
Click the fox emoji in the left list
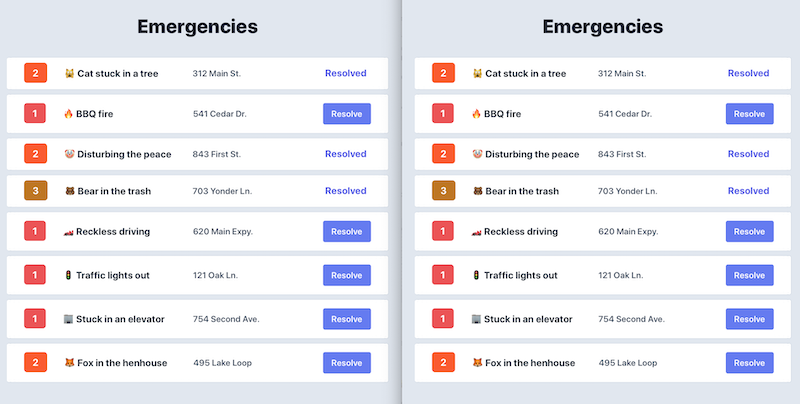tap(69, 363)
